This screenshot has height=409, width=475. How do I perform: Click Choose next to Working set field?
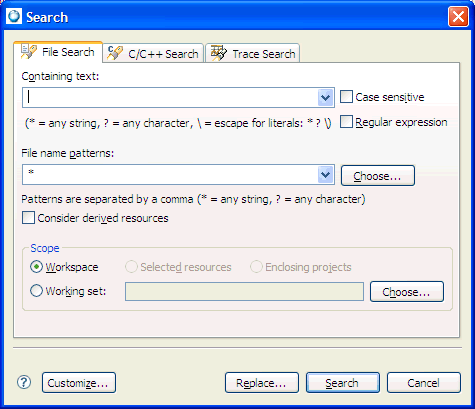(407, 292)
